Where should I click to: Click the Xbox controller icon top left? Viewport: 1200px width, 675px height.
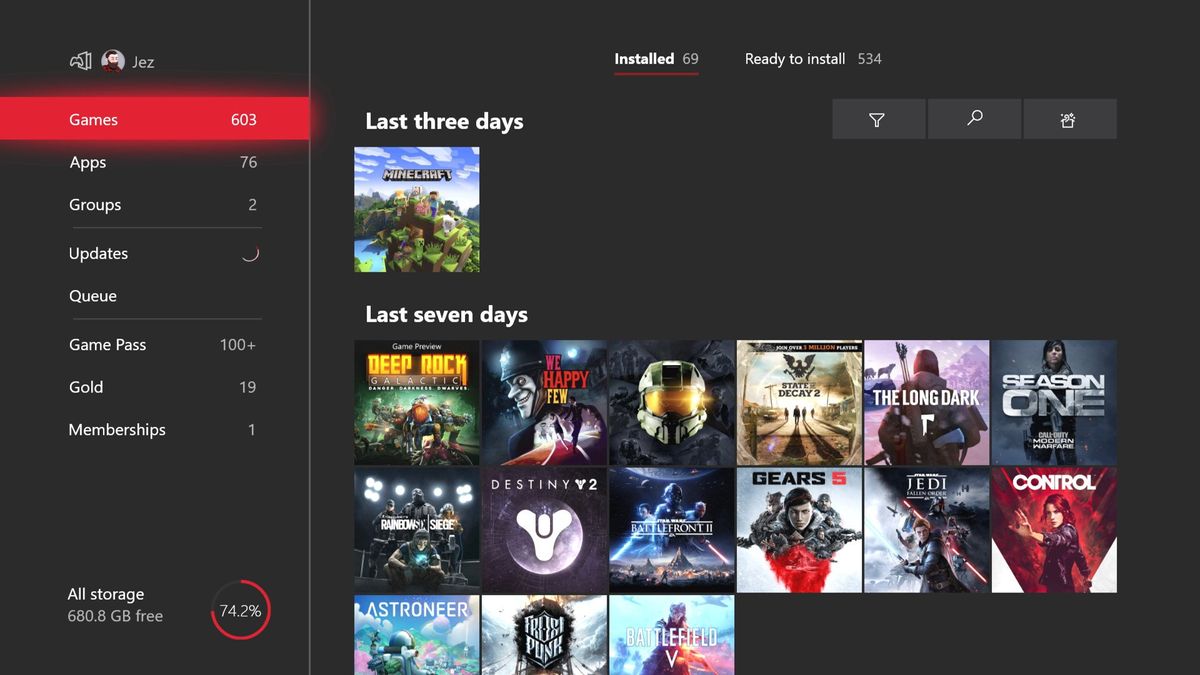[x=80, y=60]
